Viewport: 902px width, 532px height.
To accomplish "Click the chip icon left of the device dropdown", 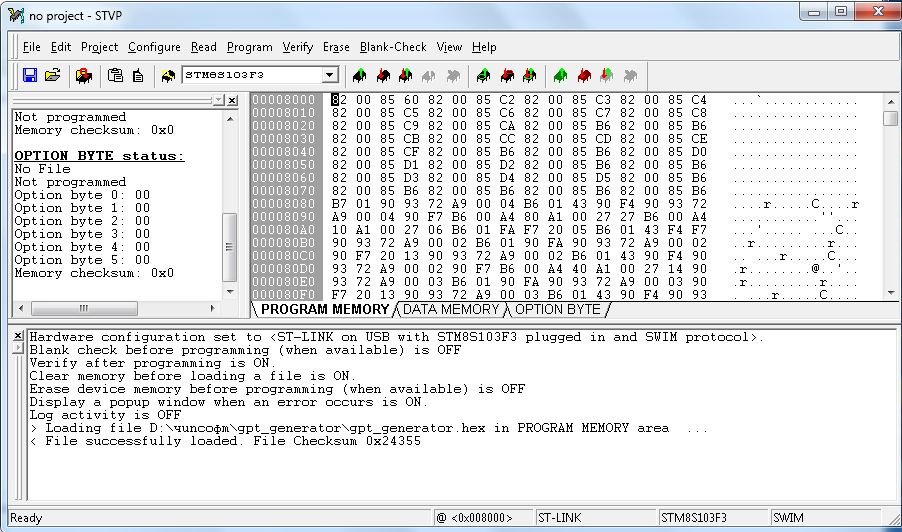I will point(168,76).
